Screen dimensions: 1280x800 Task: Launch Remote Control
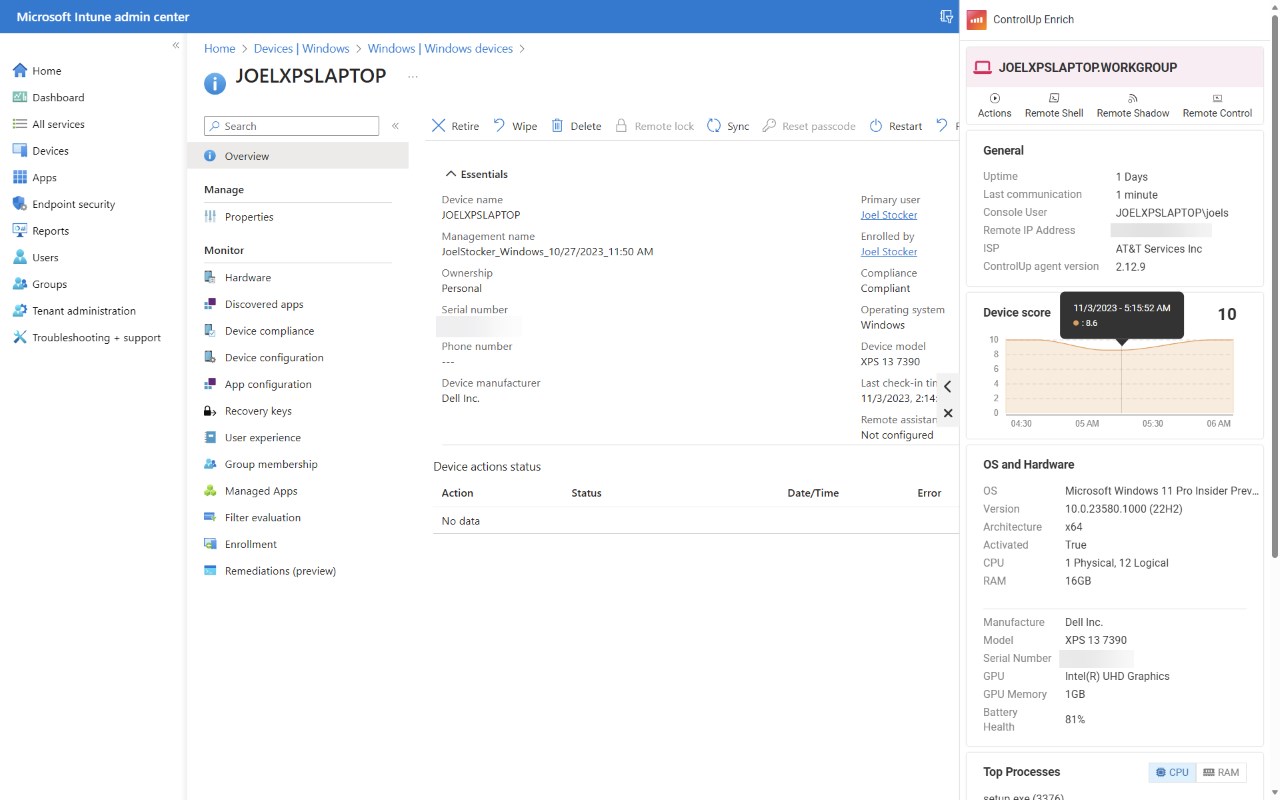point(1217,105)
